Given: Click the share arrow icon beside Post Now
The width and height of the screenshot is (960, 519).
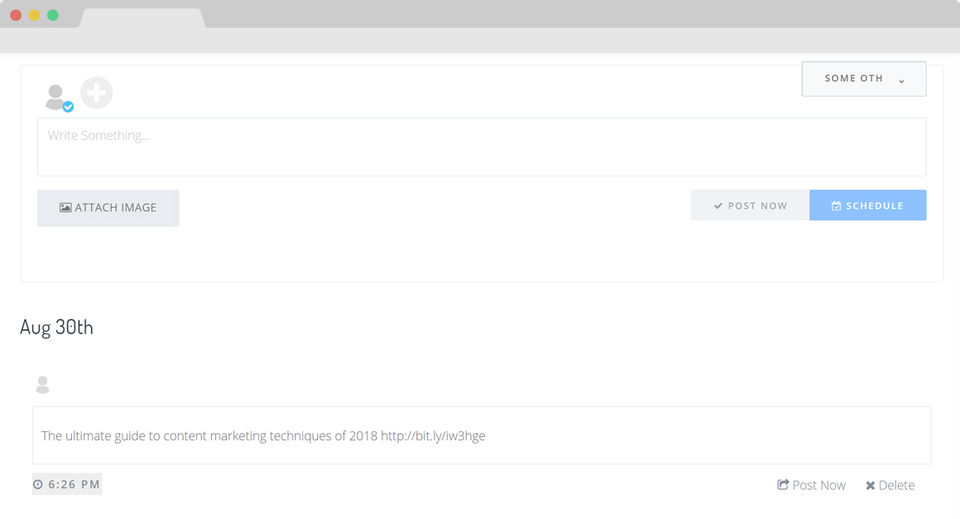Looking at the screenshot, I should pos(783,485).
